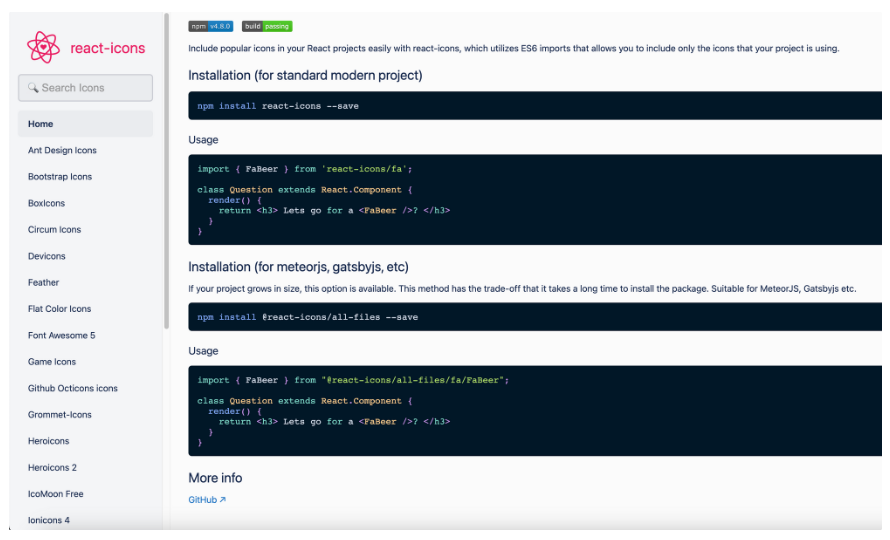
Task: Click the sidebar vertical scrollbar
Action: [x=166, y=170]
